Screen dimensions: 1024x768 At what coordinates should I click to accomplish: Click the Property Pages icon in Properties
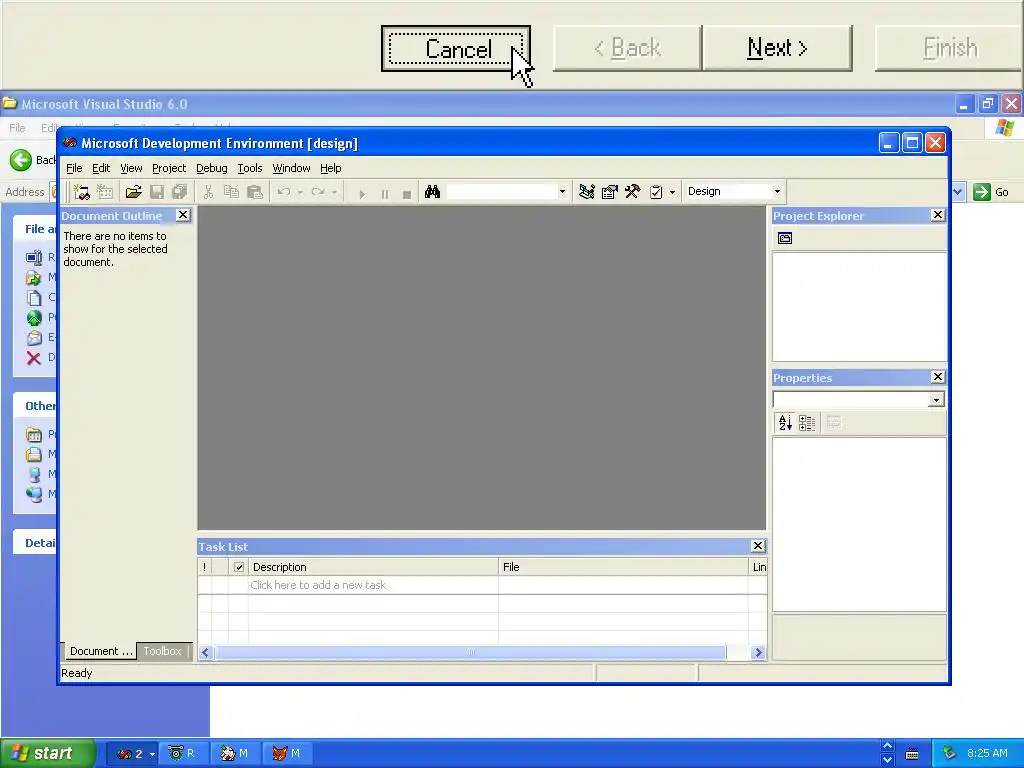[835, 423]
